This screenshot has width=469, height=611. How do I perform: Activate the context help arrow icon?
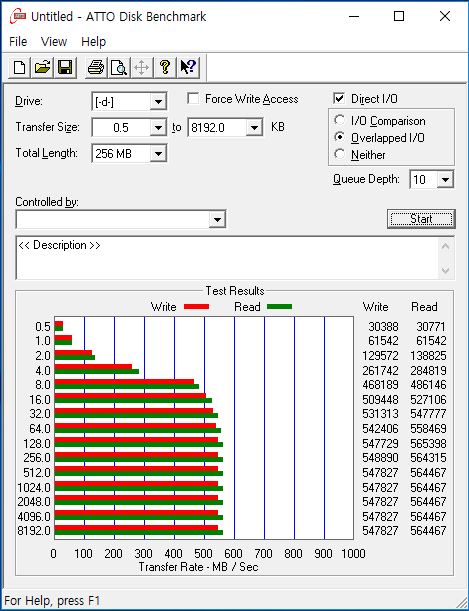189,68
